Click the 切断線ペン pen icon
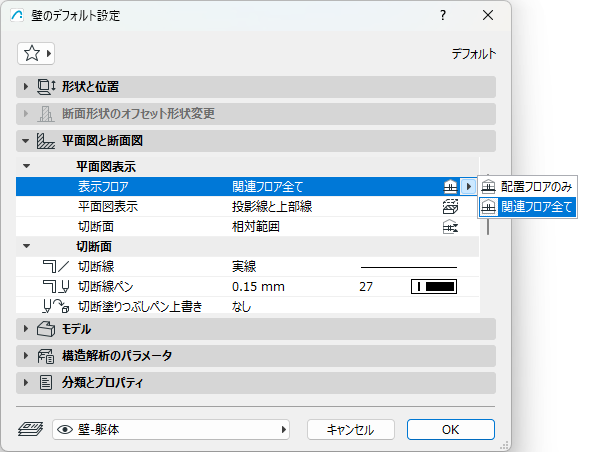The height and width of the screenshot is (452, 589). 56,287
